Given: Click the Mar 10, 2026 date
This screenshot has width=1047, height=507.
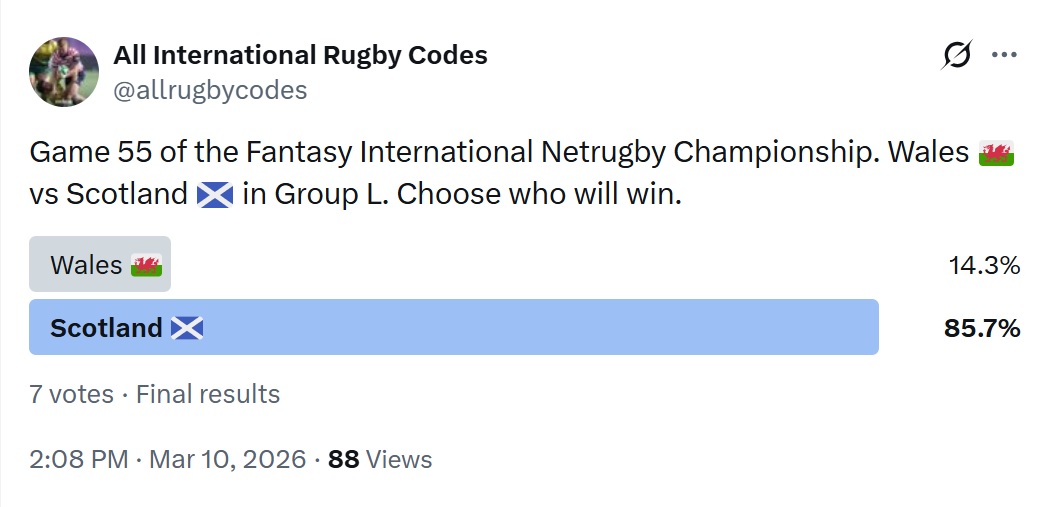Looking at the screenshot, I should [x=227, y=460].
